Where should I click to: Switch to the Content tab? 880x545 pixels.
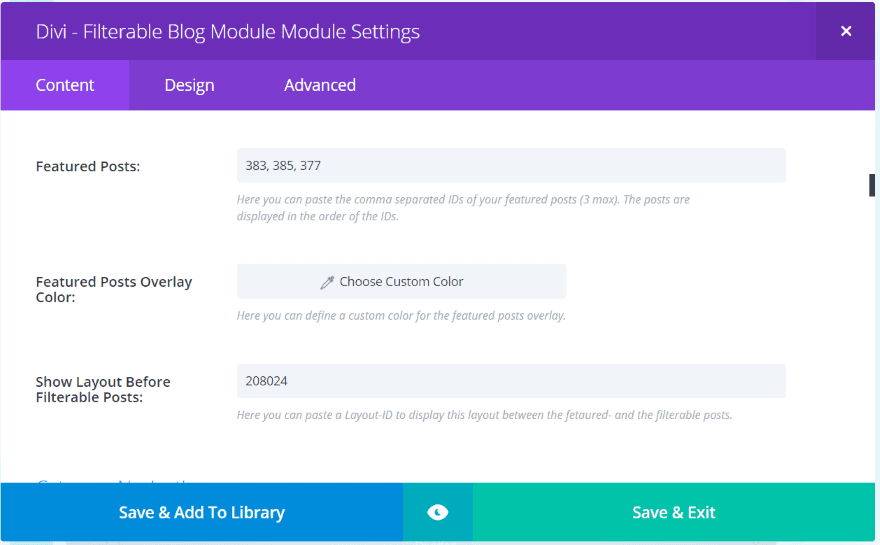click(x=65, y=85)
